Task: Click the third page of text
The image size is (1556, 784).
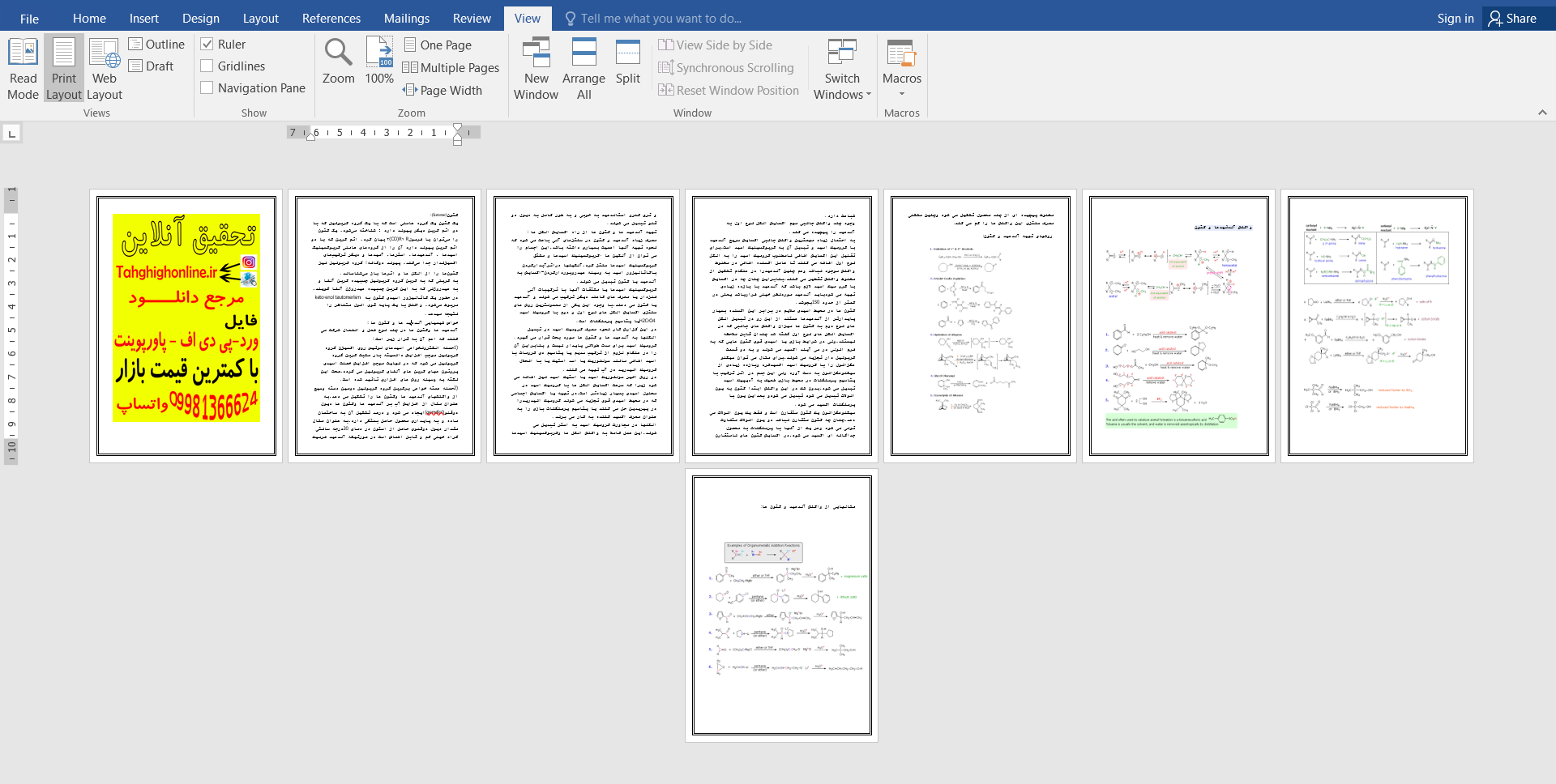Action: [x=583, y=326]
